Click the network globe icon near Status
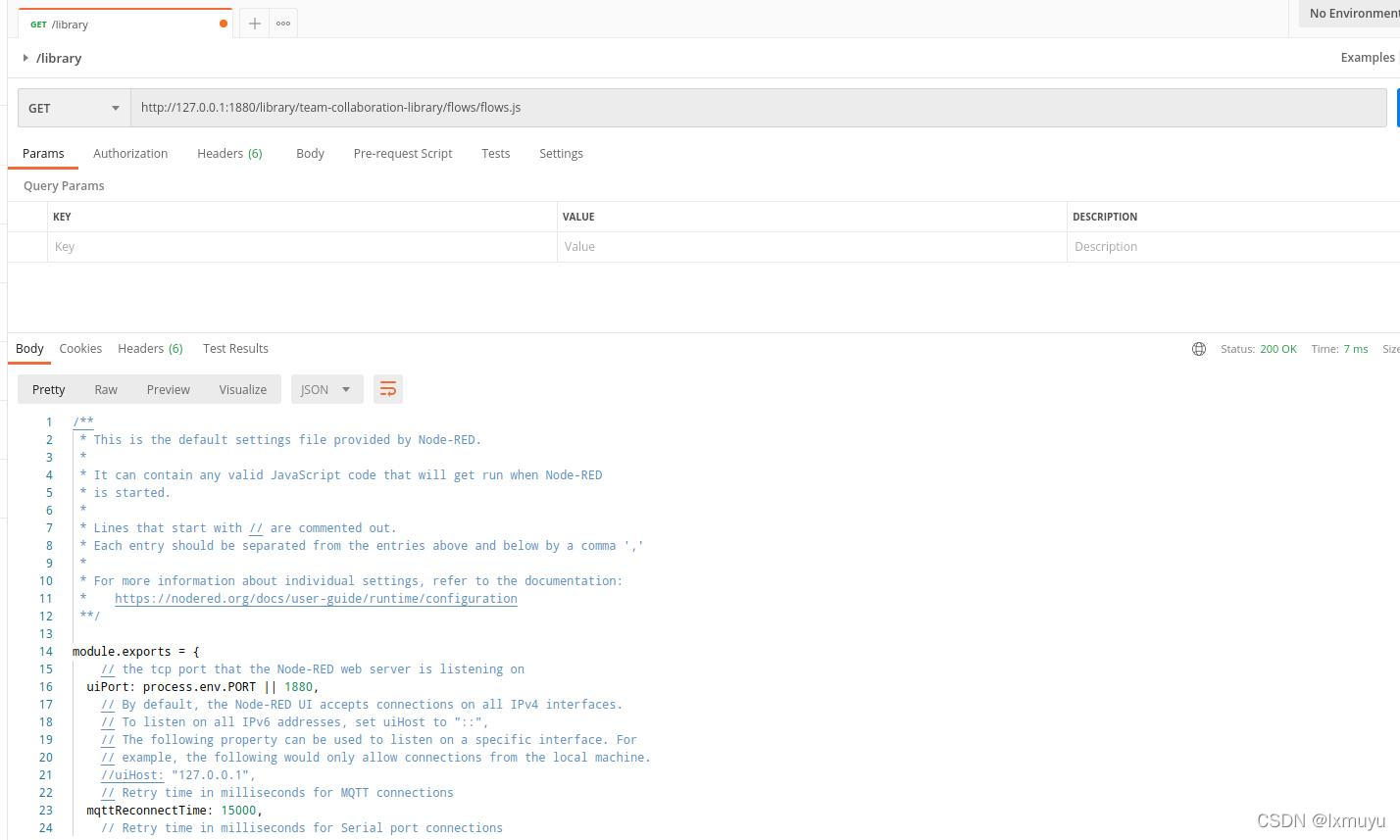 [x=1198, y=349]
